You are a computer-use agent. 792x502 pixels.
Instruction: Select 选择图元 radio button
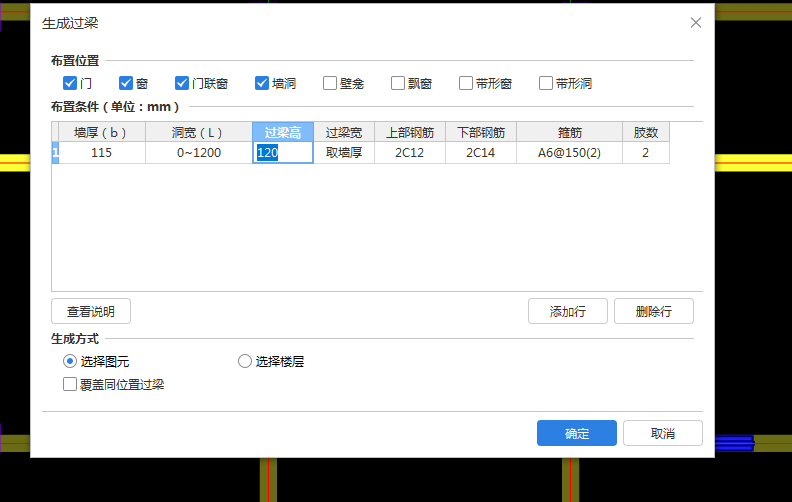70,361
